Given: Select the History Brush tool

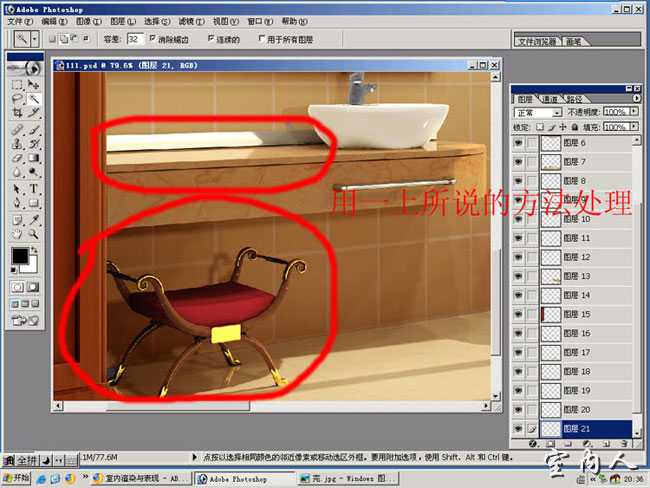Looking at the screenshot, I should coord(33,144).
